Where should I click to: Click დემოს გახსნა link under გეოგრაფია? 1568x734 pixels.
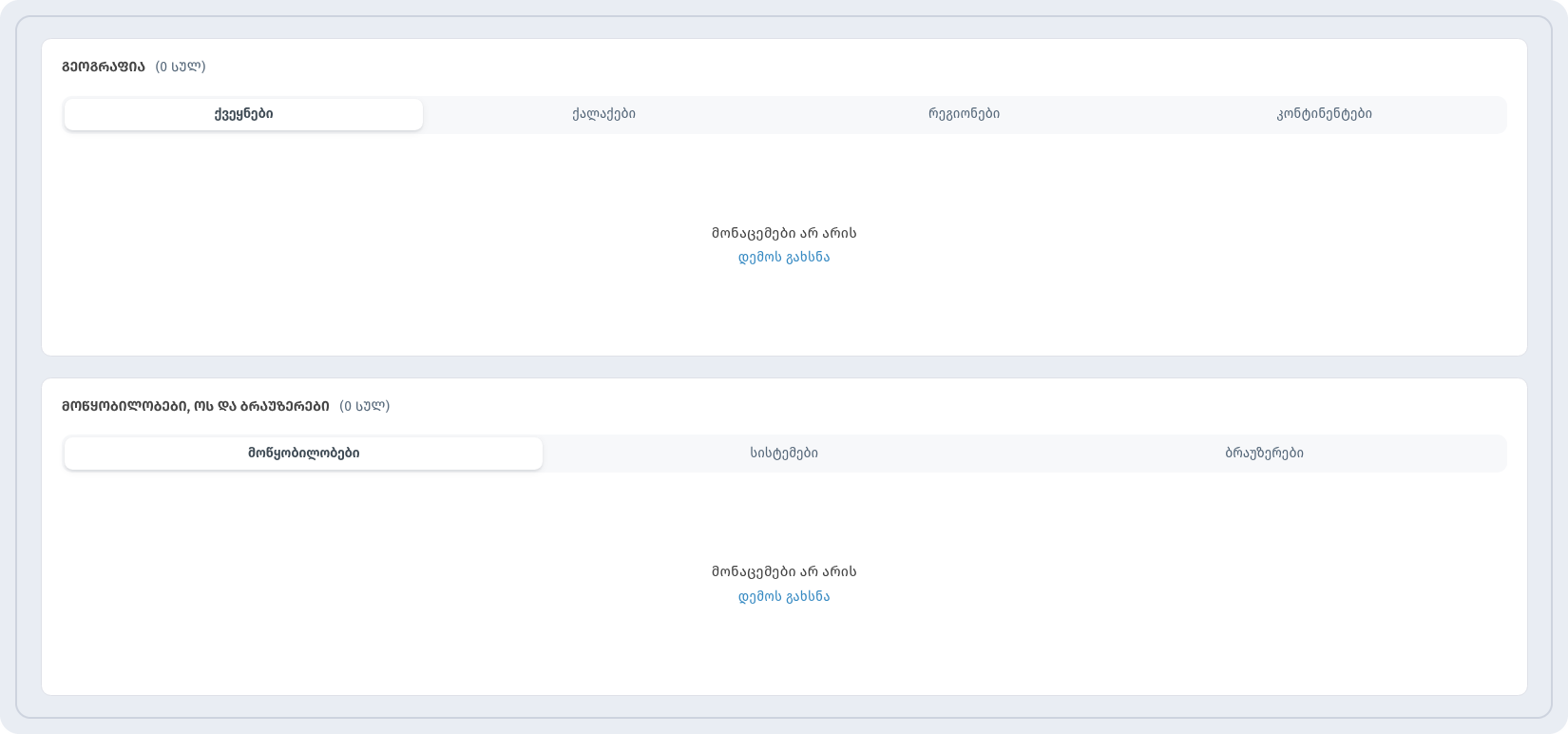[x=784, y=258]
